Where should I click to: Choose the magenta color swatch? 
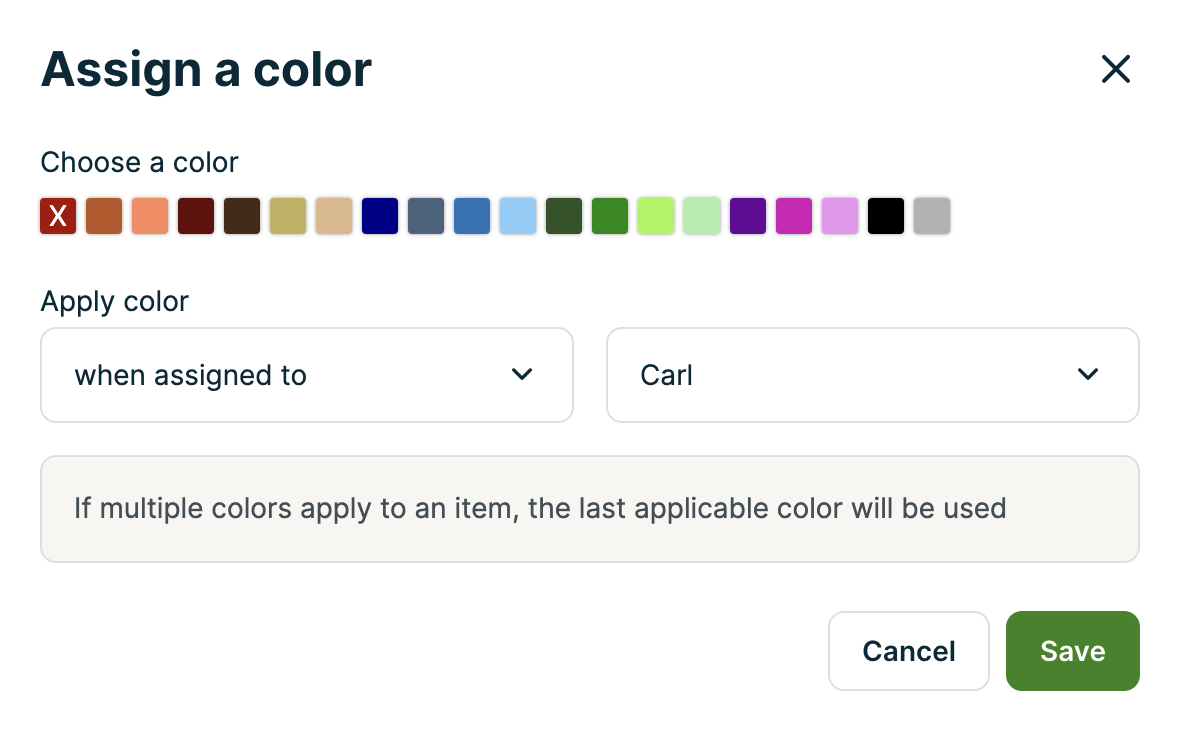point(793,215)
